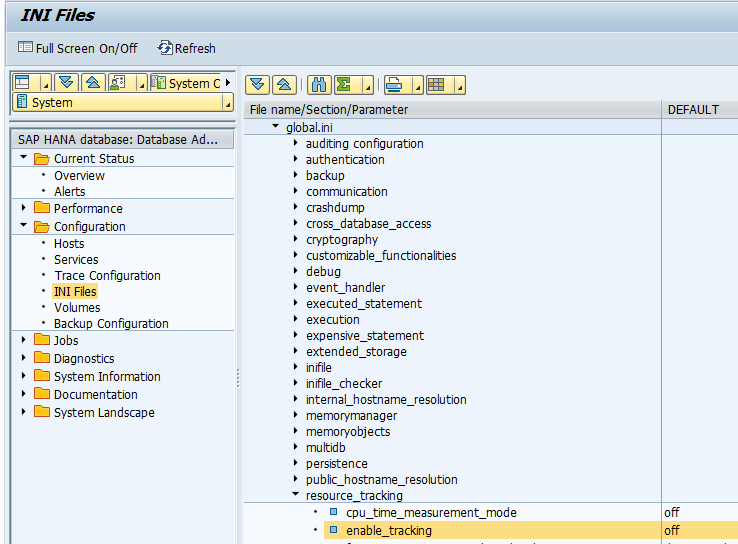Click Collapse All icon in right toolbar

[282, 84]
